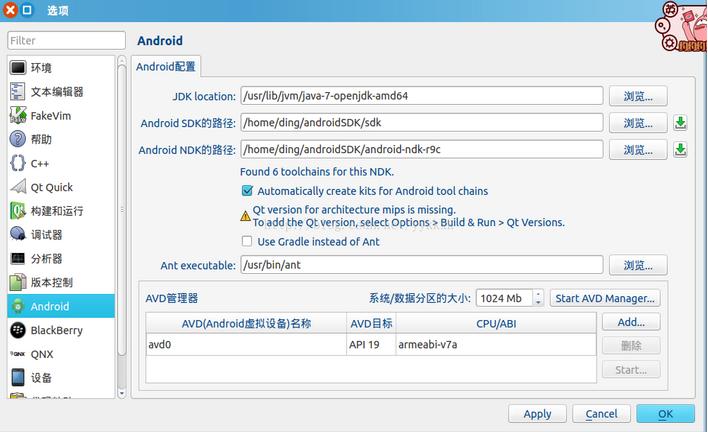This screenshot has height=432, width=708.
Task: Select the 构建和运行 build and run icon
Action: click(18, 211)
